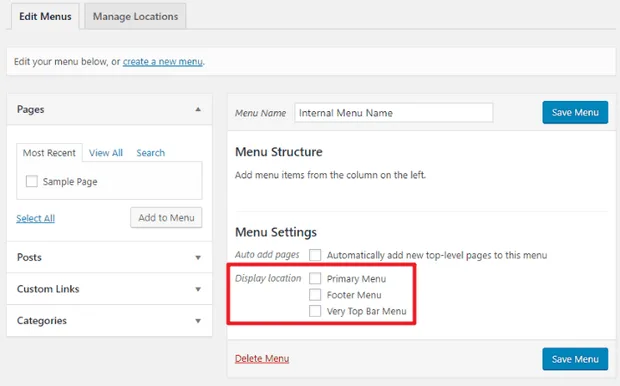620x386 pixels.
Task: Enable automatically add new top-level pages
Action: pos(315,255)
